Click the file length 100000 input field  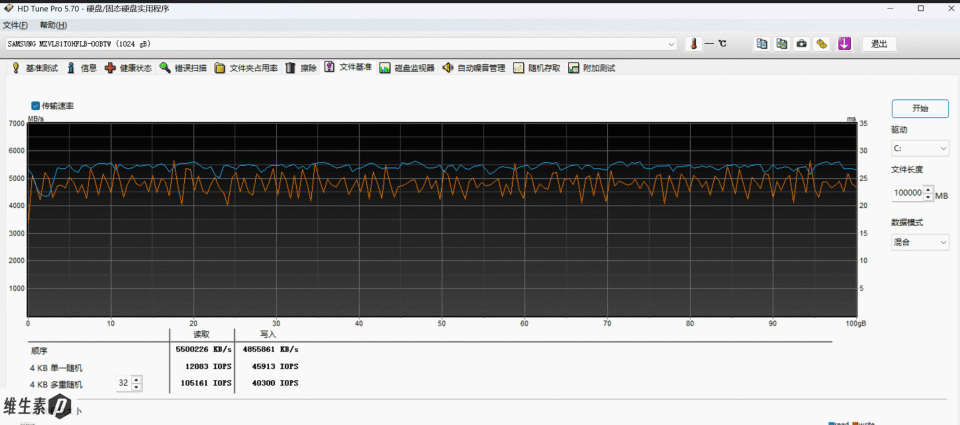907,193
